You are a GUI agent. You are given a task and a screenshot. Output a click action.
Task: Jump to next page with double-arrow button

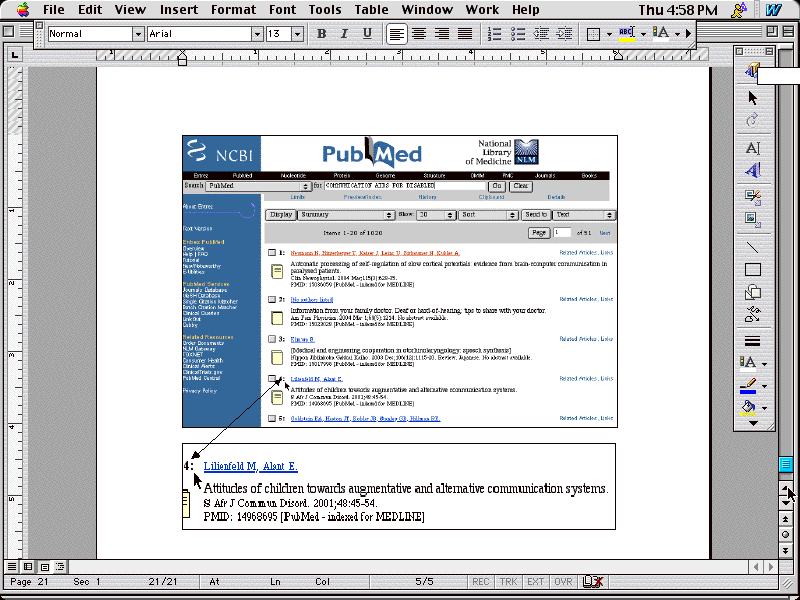(785, 550)
